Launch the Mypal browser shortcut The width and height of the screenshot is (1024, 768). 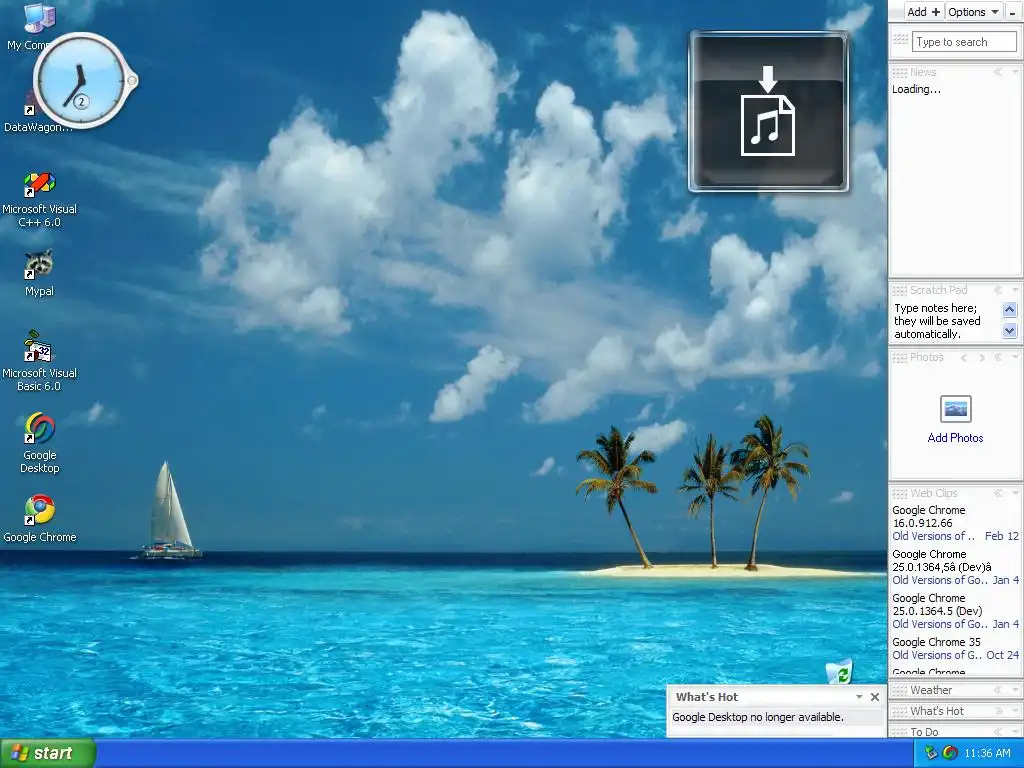tap(39, 272)
